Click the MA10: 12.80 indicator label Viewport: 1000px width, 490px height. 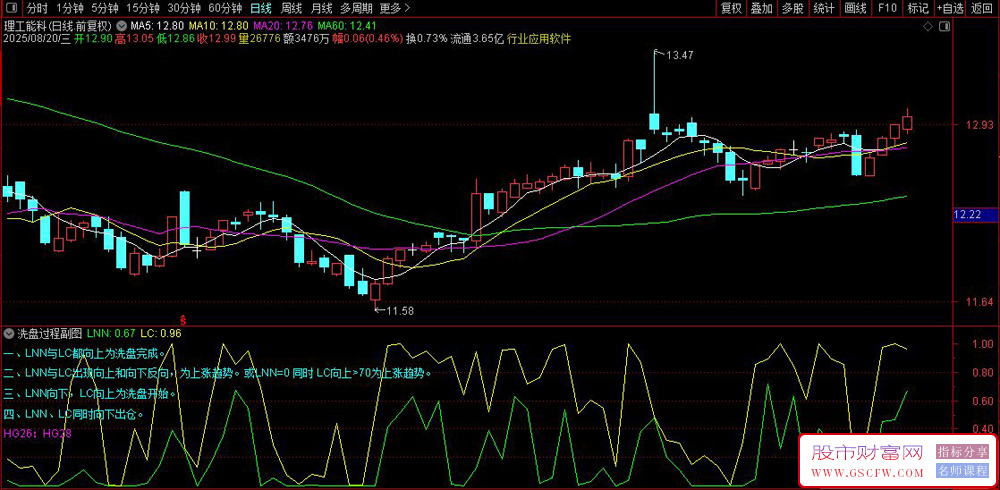point(219,27)
